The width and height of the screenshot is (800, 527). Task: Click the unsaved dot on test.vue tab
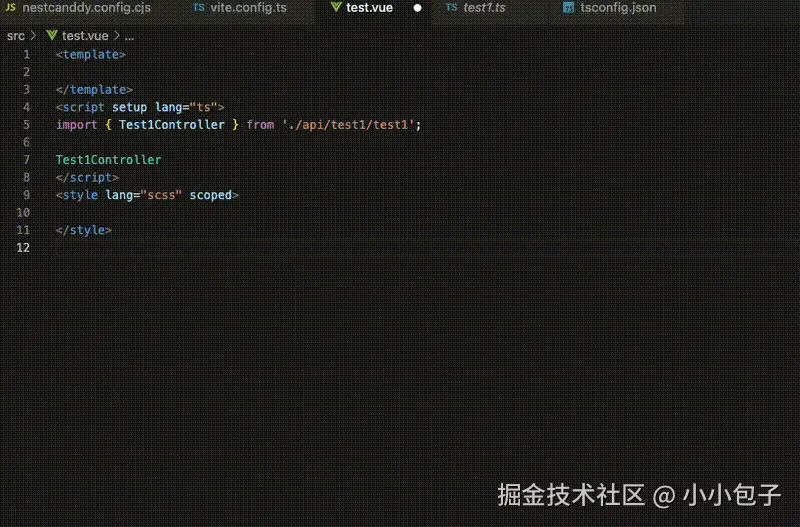(x=417, y=8)
